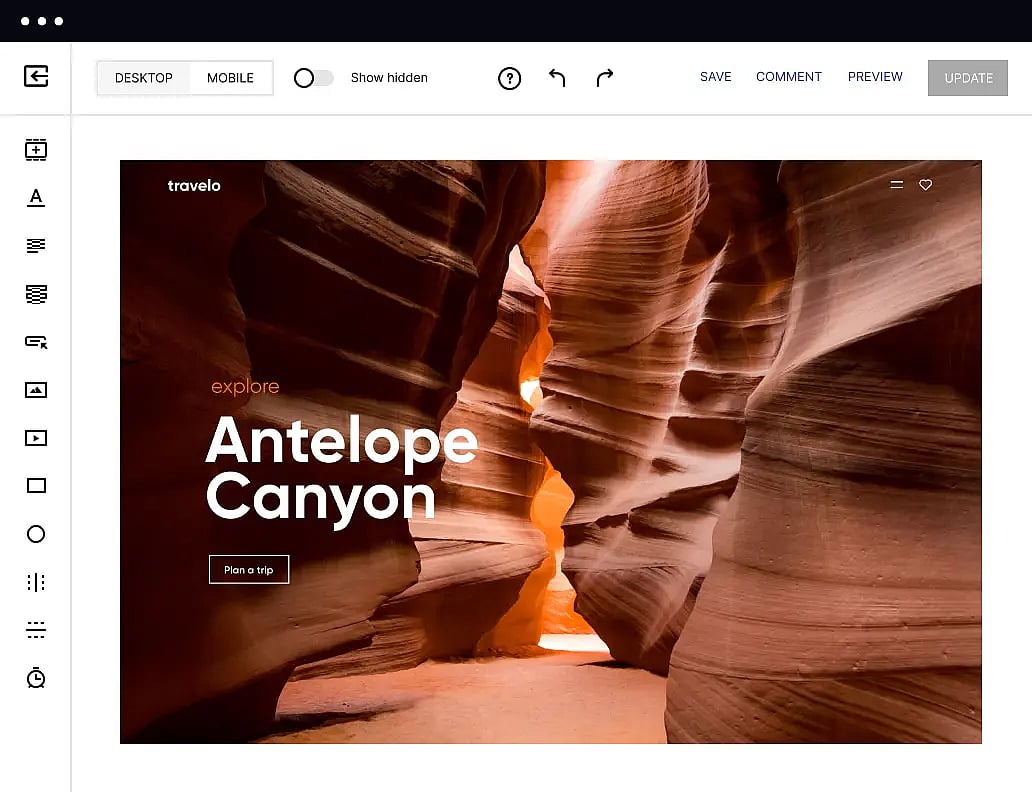Select the text heading tool
The width and height of the screenshot is (1032, 792).
tap(36, 197)
